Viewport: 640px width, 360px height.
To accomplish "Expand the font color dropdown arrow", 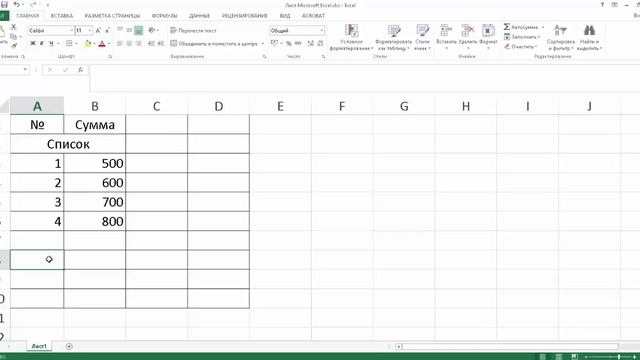I will [109, 43].
